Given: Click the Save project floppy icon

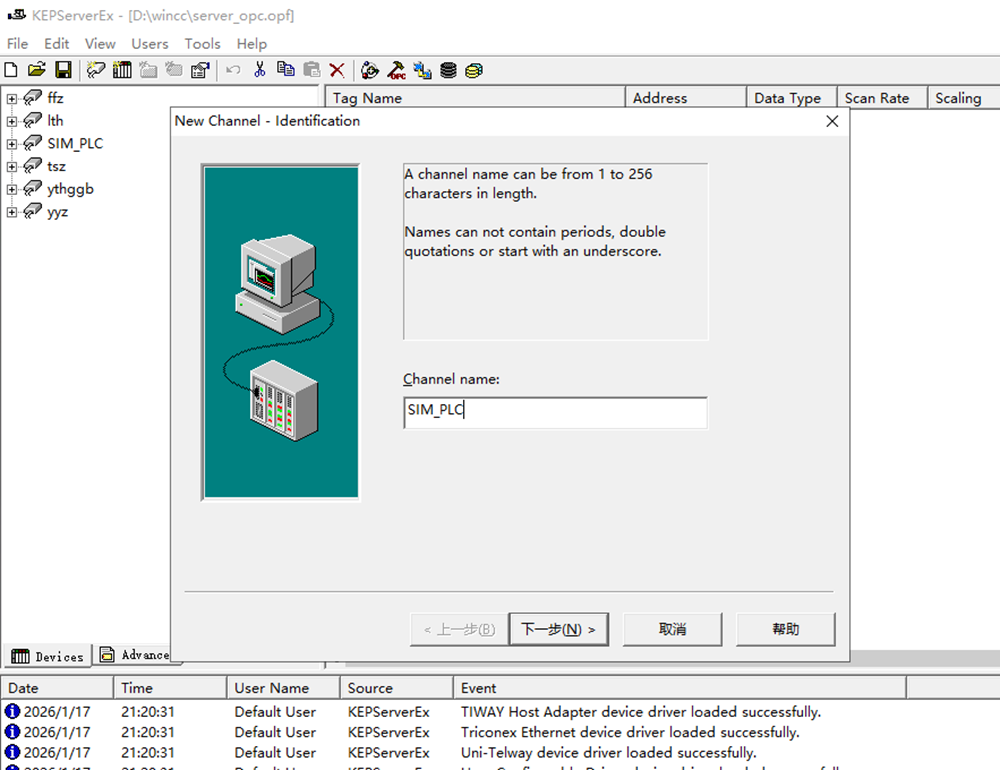Looking at the screenshot, I should point(63,70).
